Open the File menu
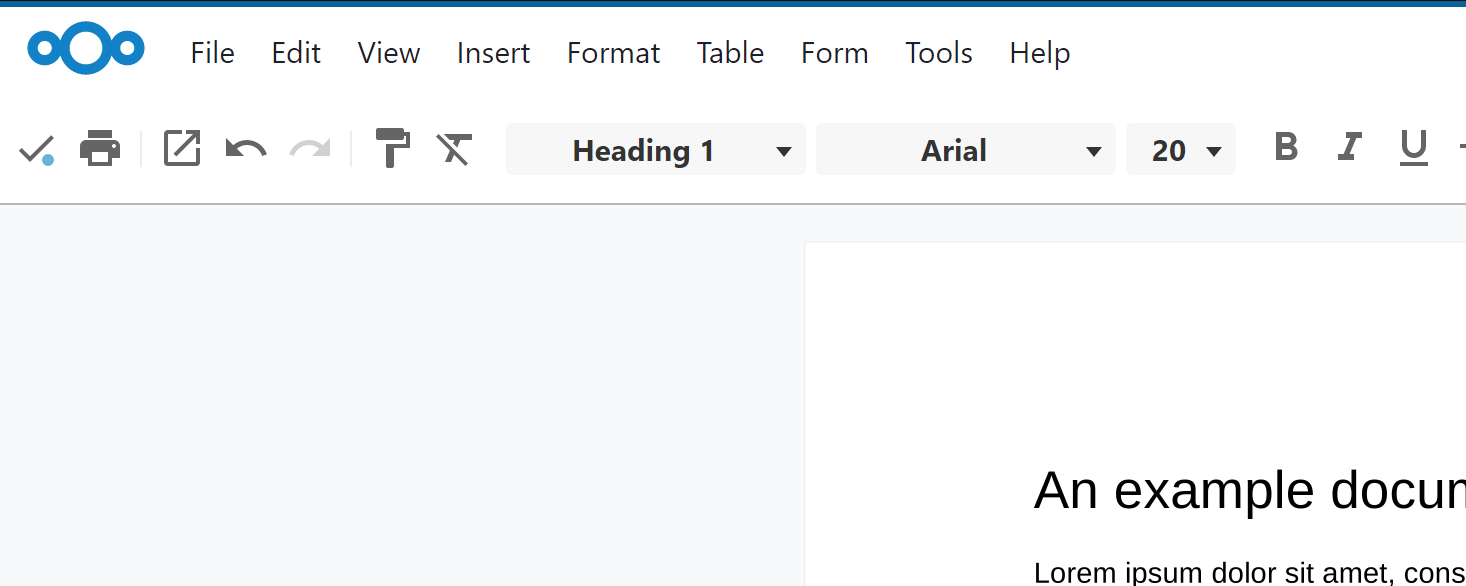The image size is (1466, 586). pyautogui.click(x=212, y=53)
